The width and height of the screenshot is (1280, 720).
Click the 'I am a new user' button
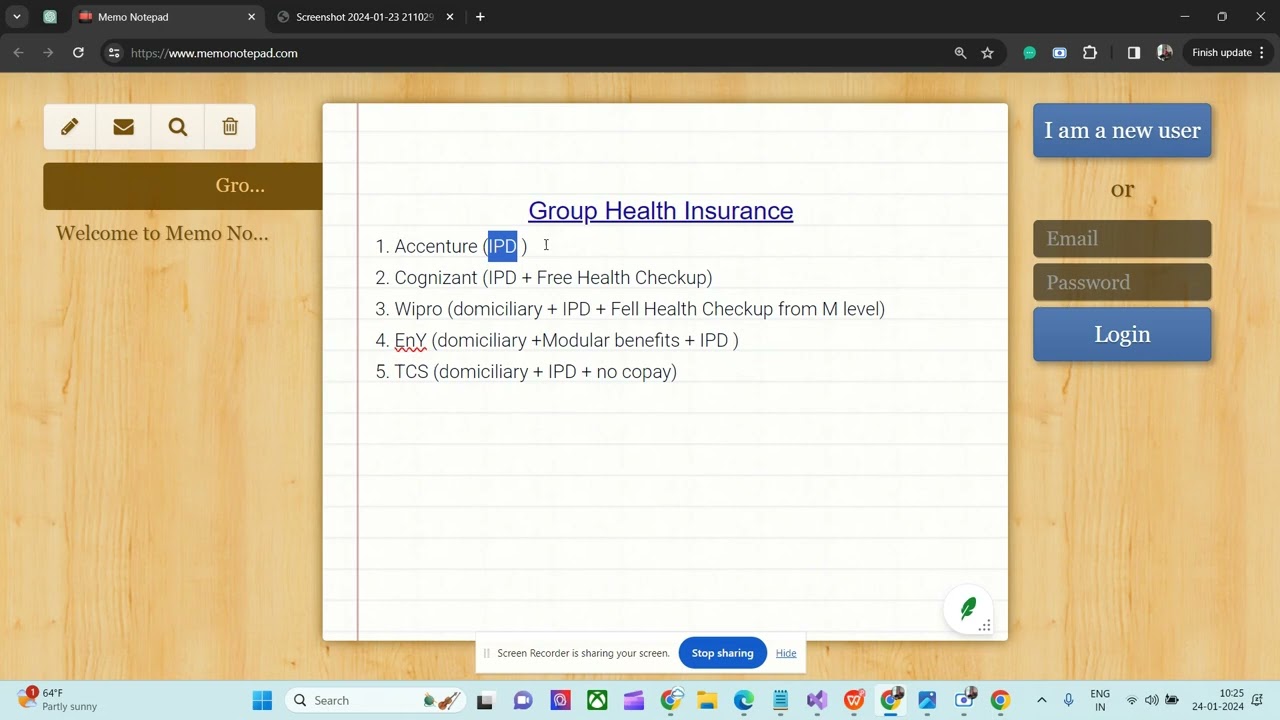click(x=1122, y=131)
